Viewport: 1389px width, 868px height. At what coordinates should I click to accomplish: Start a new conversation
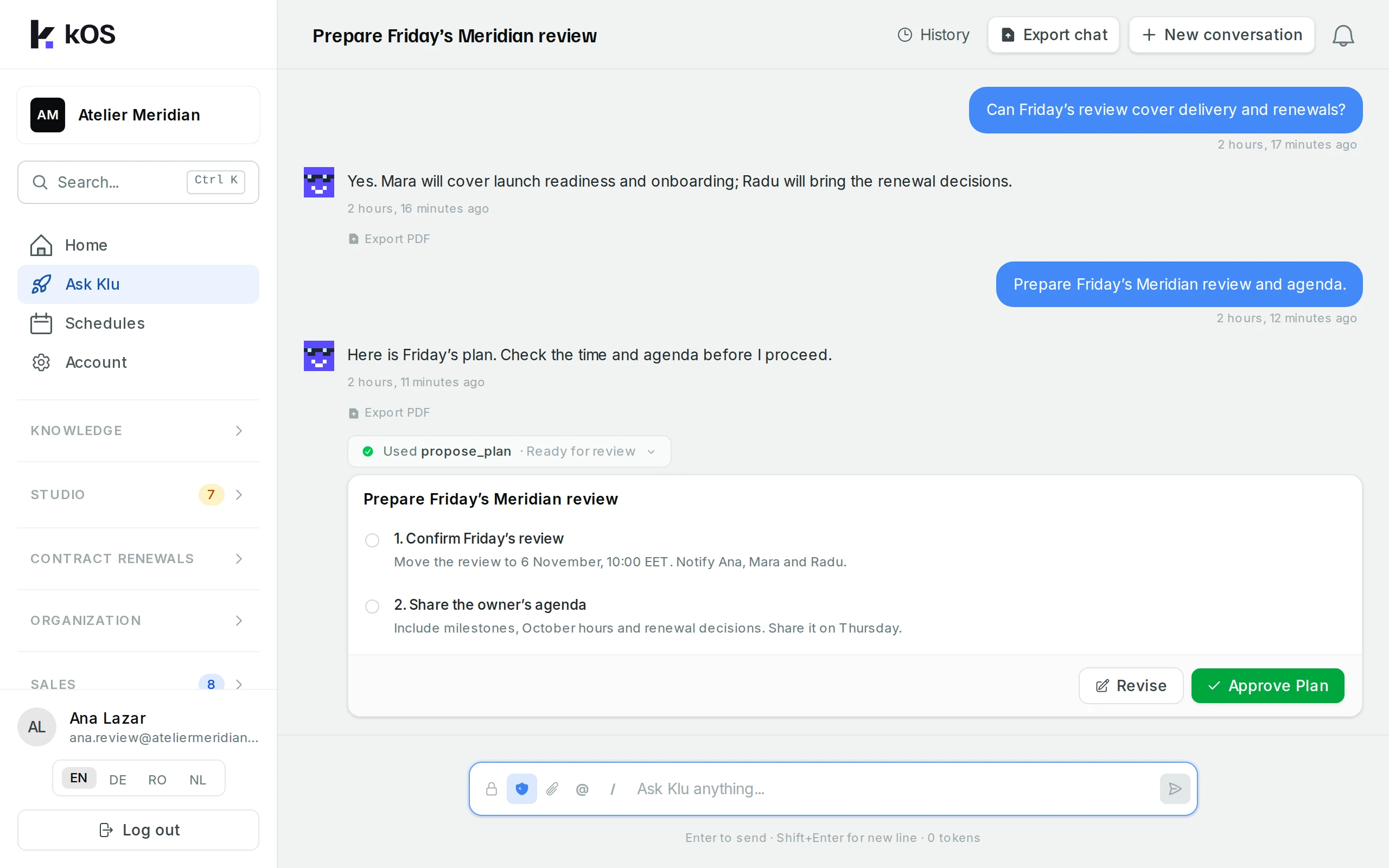point(1221,35)
